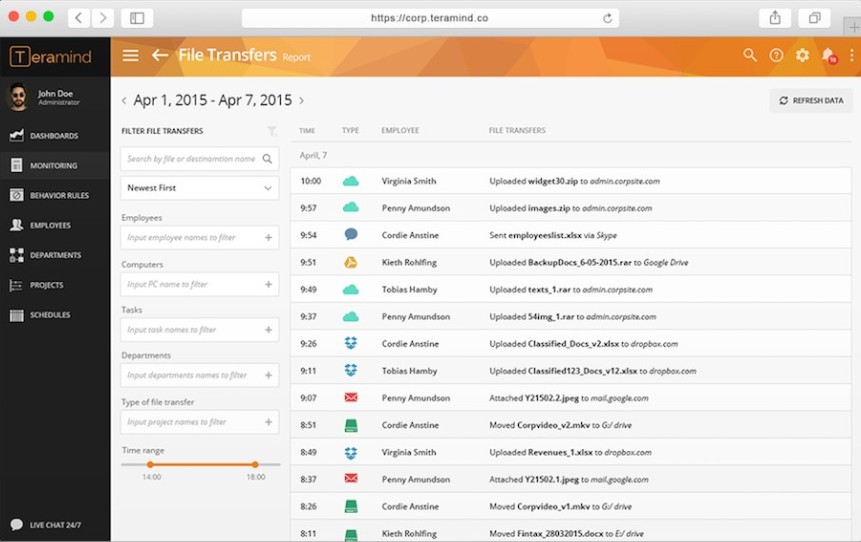
Task: Click the browser address bar
Action: pos(430,18)
